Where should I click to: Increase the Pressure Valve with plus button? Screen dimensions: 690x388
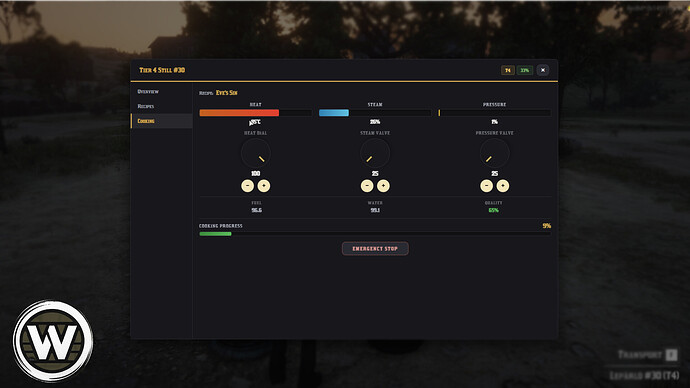[x=503, y=186]
